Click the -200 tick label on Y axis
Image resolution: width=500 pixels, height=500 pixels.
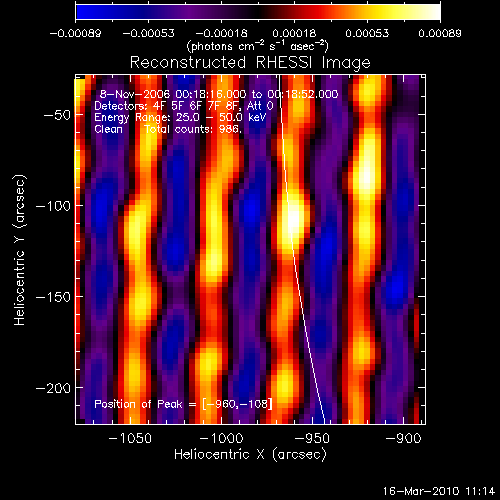[x=53, y=388]
